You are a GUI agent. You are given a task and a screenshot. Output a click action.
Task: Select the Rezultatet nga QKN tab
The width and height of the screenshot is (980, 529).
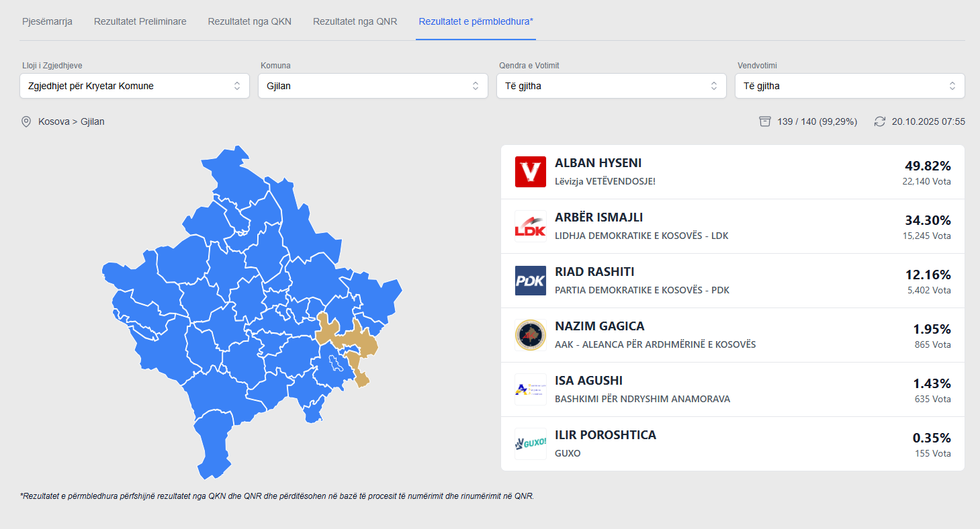pyautogui.click(x=249, y=21)
